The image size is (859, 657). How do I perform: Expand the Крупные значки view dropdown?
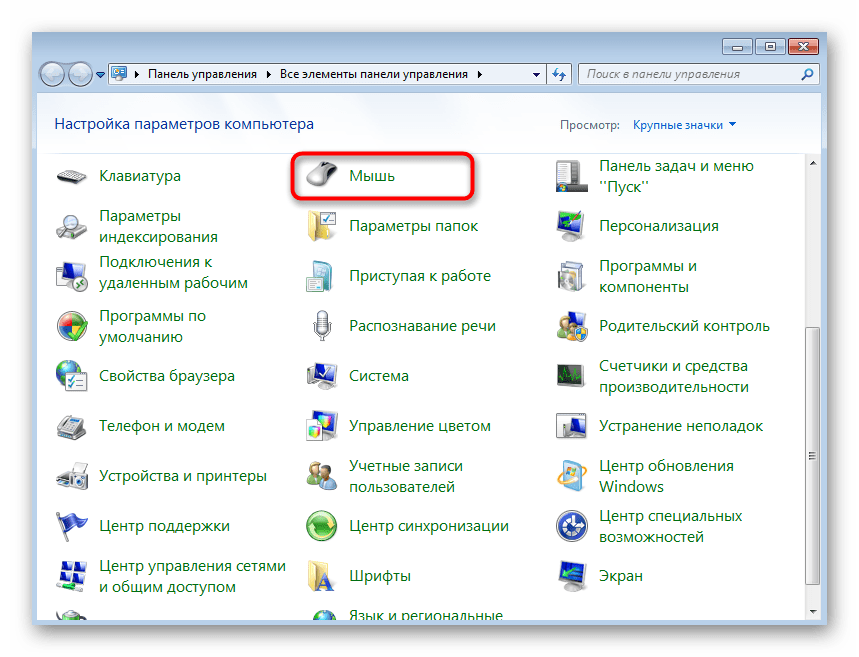732,125
